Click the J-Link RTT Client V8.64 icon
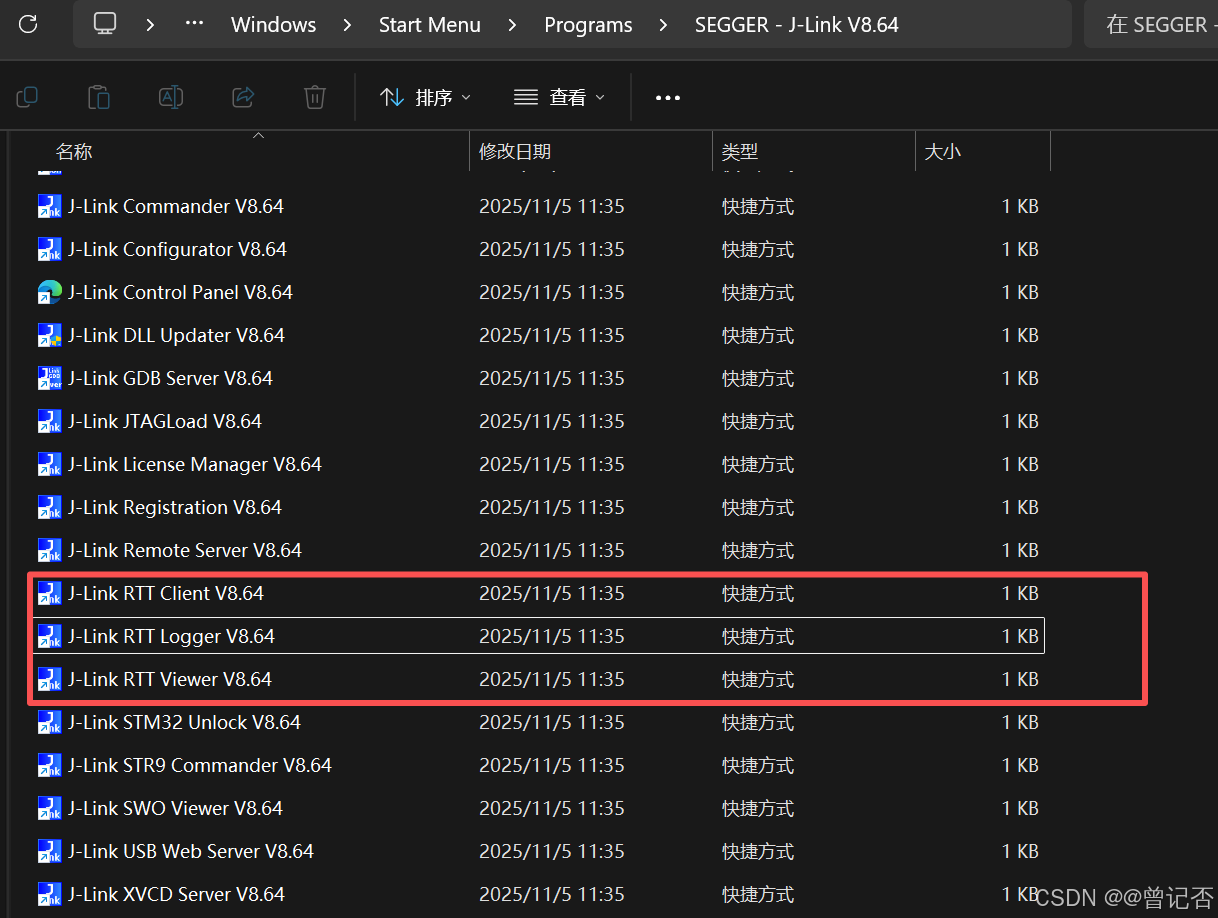This screenshot has width=1218, height=918. [49, 594]
